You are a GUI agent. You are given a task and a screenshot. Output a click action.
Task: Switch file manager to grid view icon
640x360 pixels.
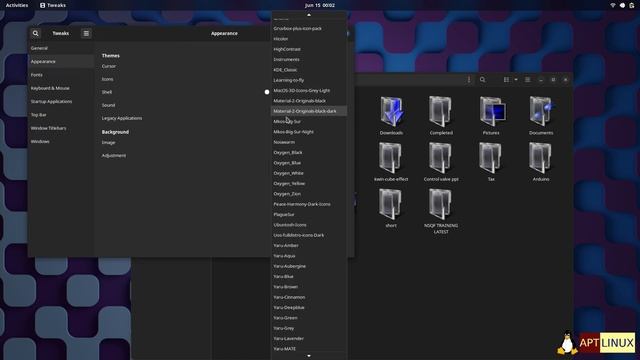(506, 80)
